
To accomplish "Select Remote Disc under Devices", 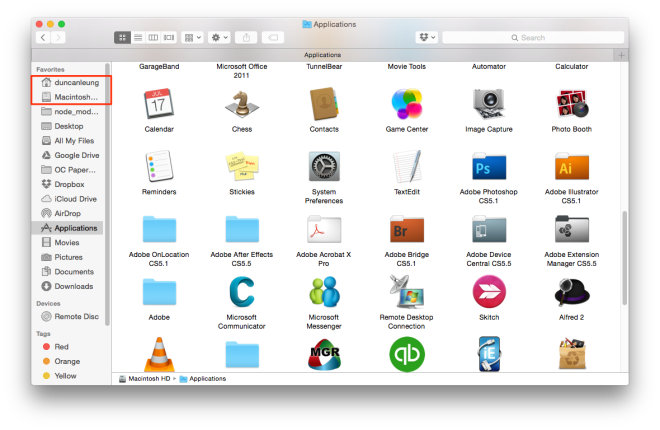I will [x=69, y=316].
